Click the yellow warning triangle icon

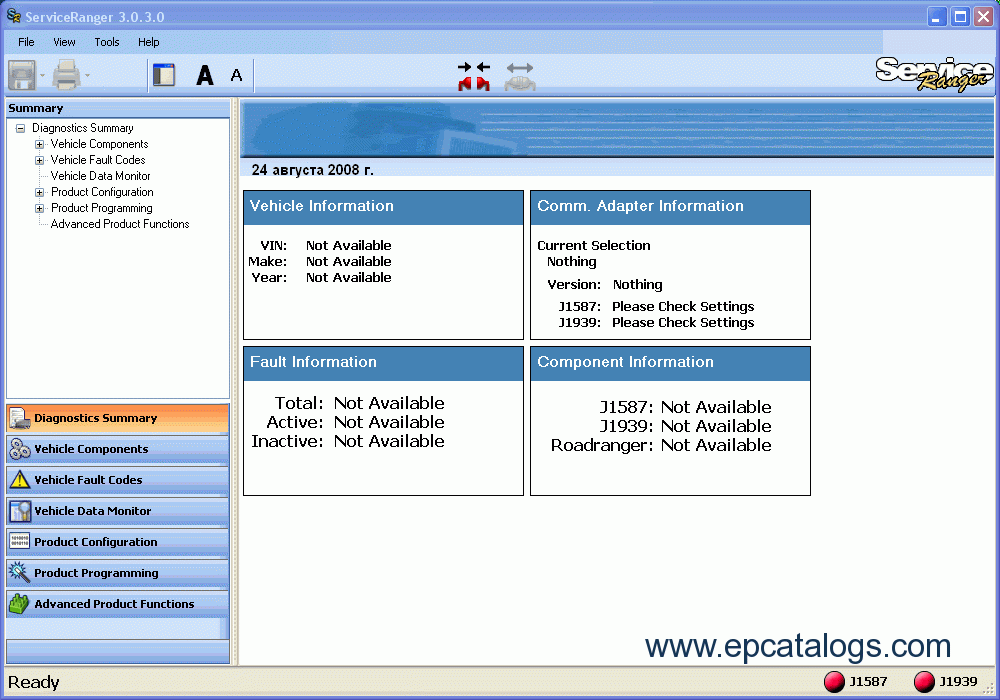[x=20, y=479]
